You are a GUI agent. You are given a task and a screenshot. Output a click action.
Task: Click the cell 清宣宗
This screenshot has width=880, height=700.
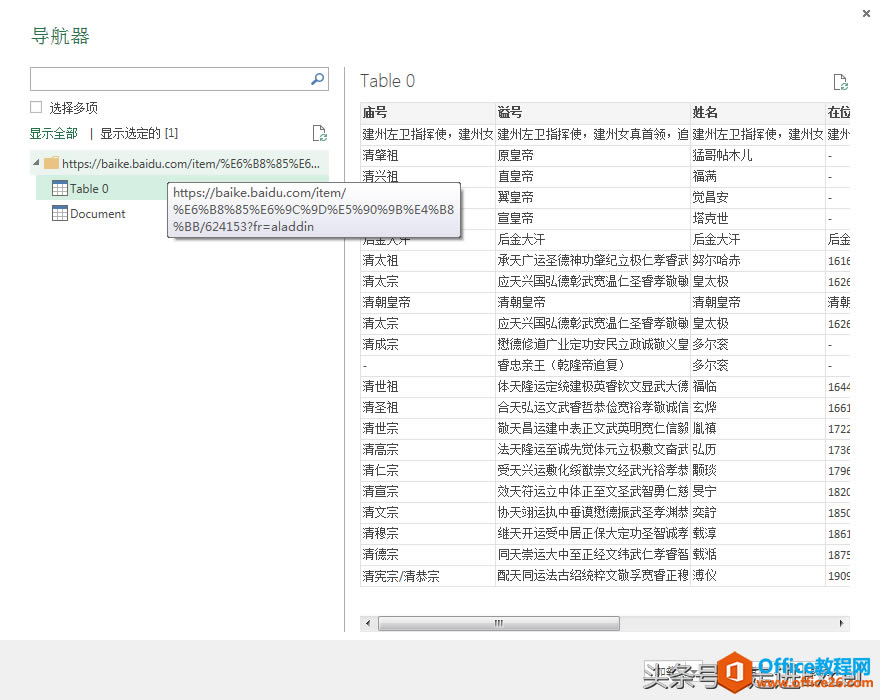(428, 492)
